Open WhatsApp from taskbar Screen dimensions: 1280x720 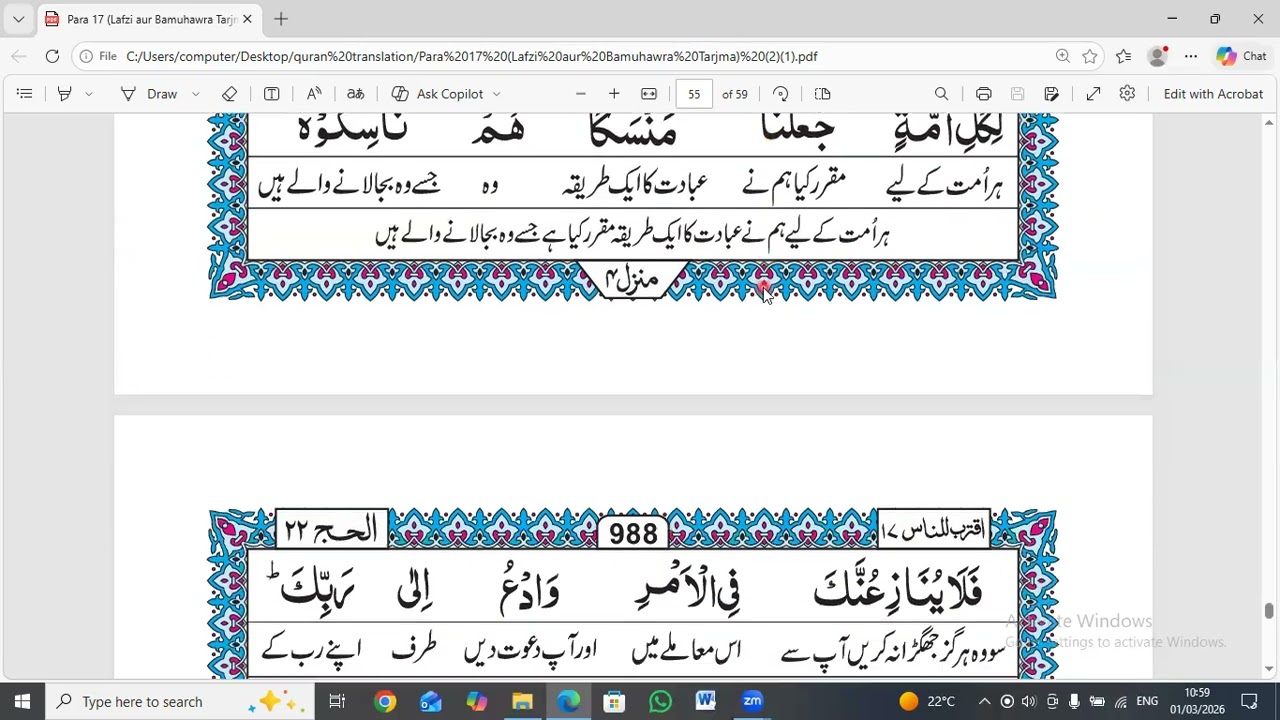point(660,702)
